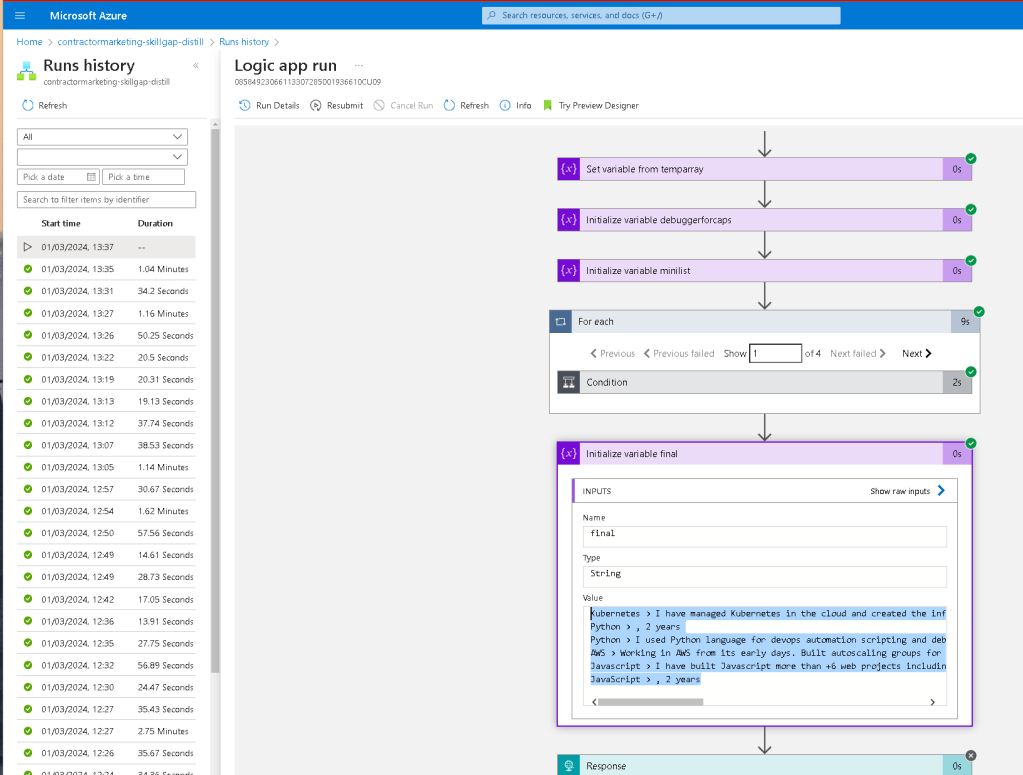1023x775 pixels.
Task: Open Runs history breadcrumb link
Action: tap(244, 42)
